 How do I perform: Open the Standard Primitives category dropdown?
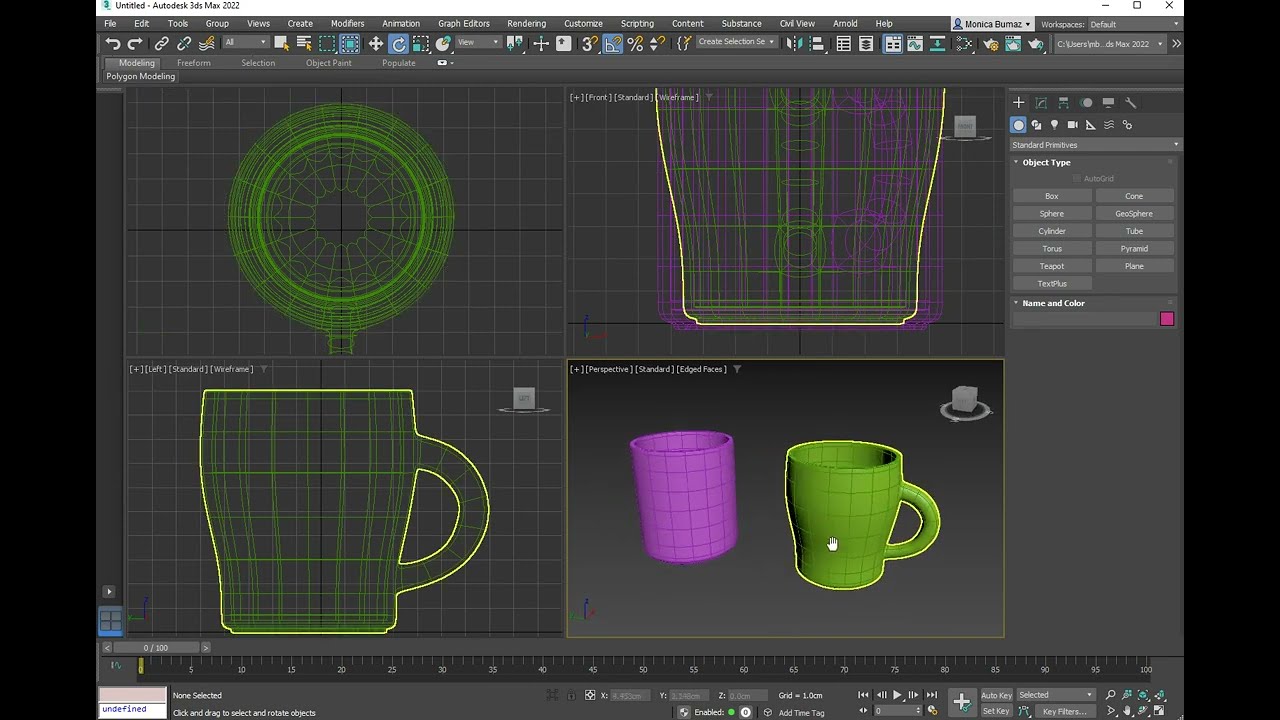point(1095,145)
